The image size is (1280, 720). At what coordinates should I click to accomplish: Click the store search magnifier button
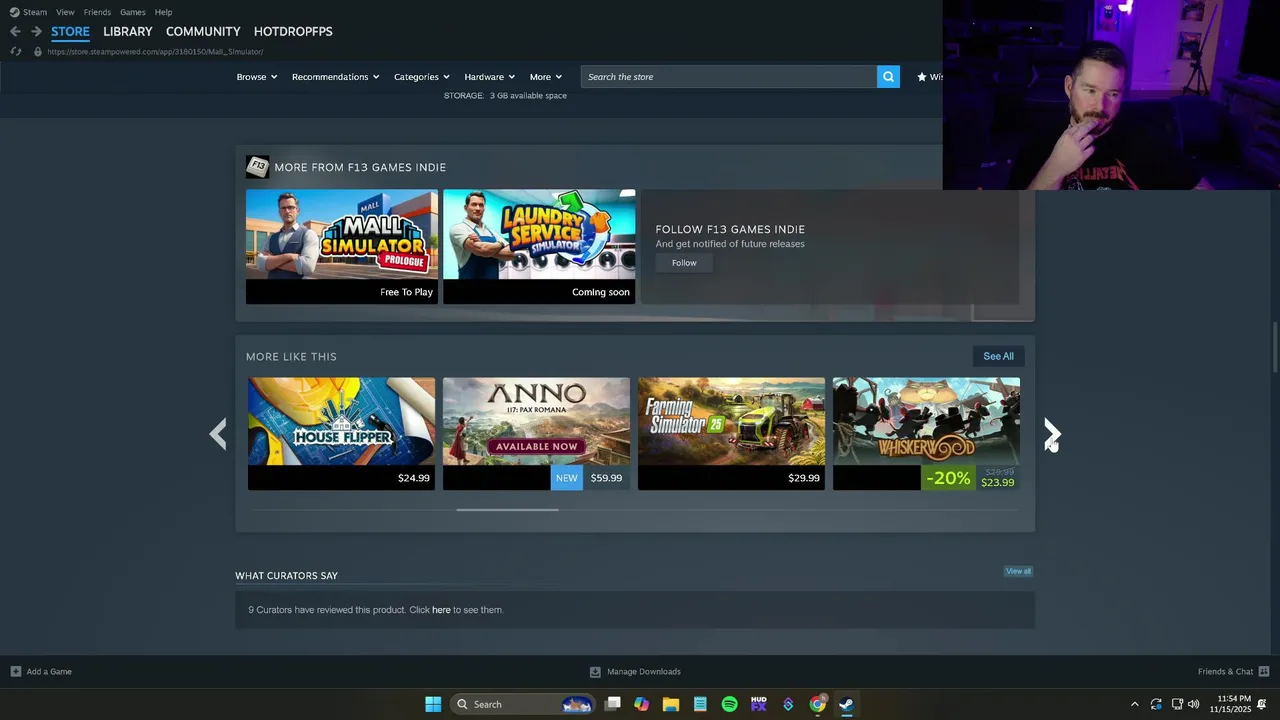pyautogui.click(x=888, y=77)
